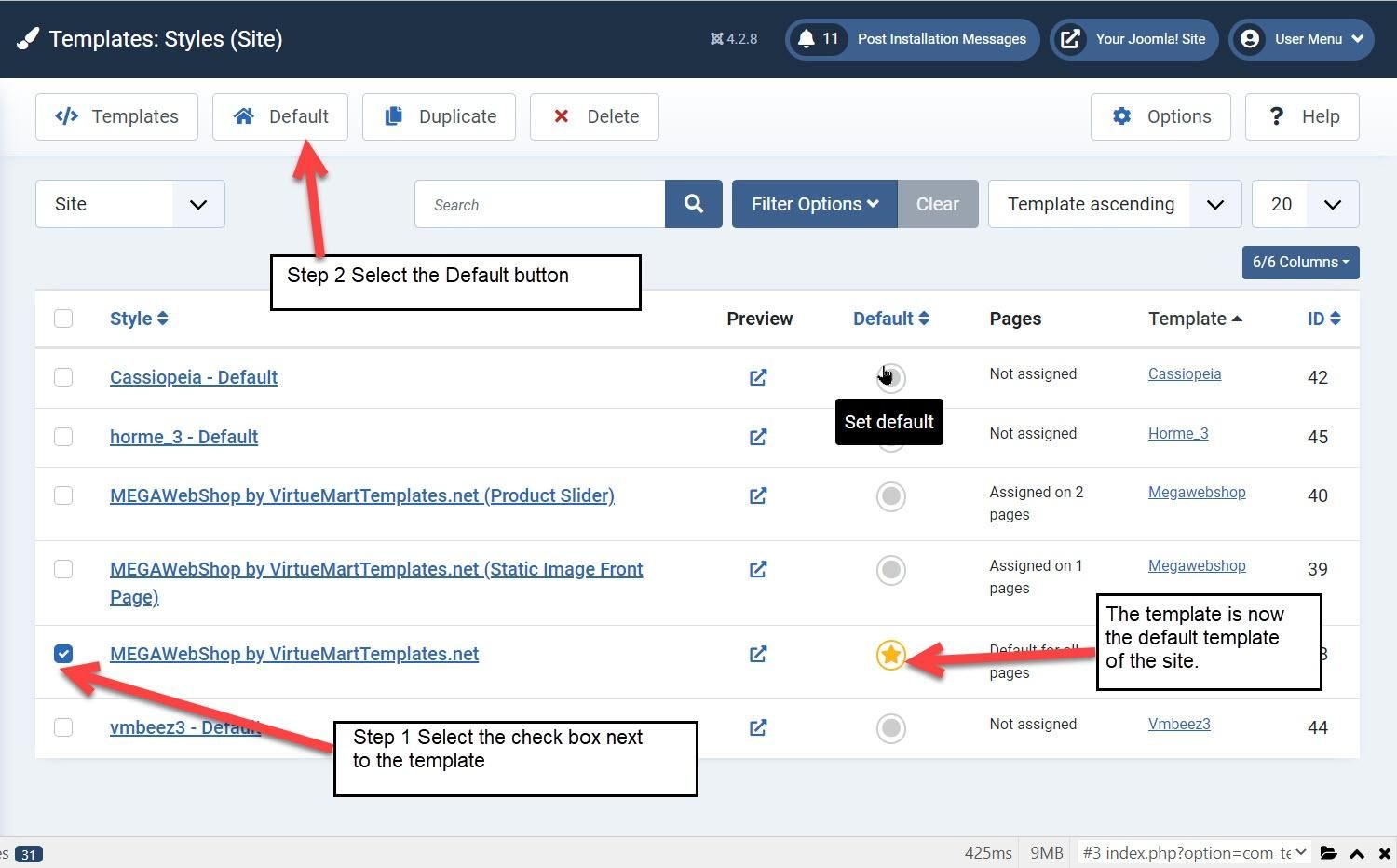Open Post Installation Messages
The image size is (1397, 868).
[913, 39]
